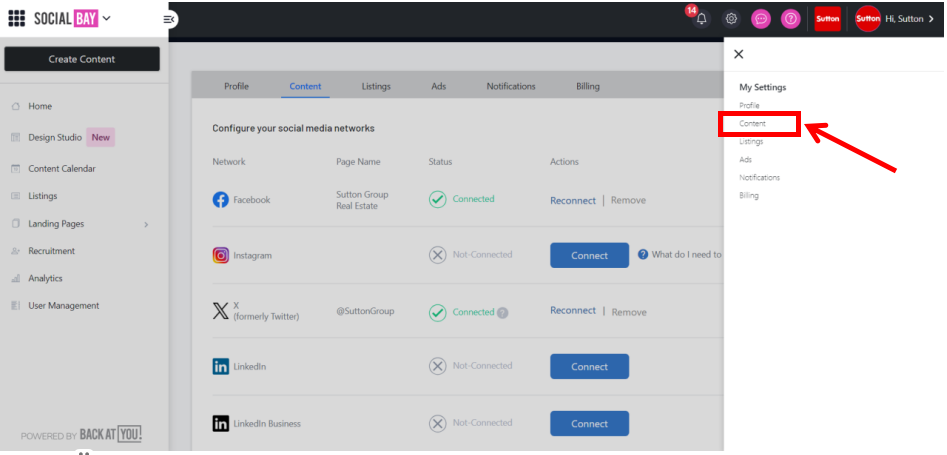Connect the LinkedIn account
The height and width of the screenshot is (455, 947).
point(589,367)
